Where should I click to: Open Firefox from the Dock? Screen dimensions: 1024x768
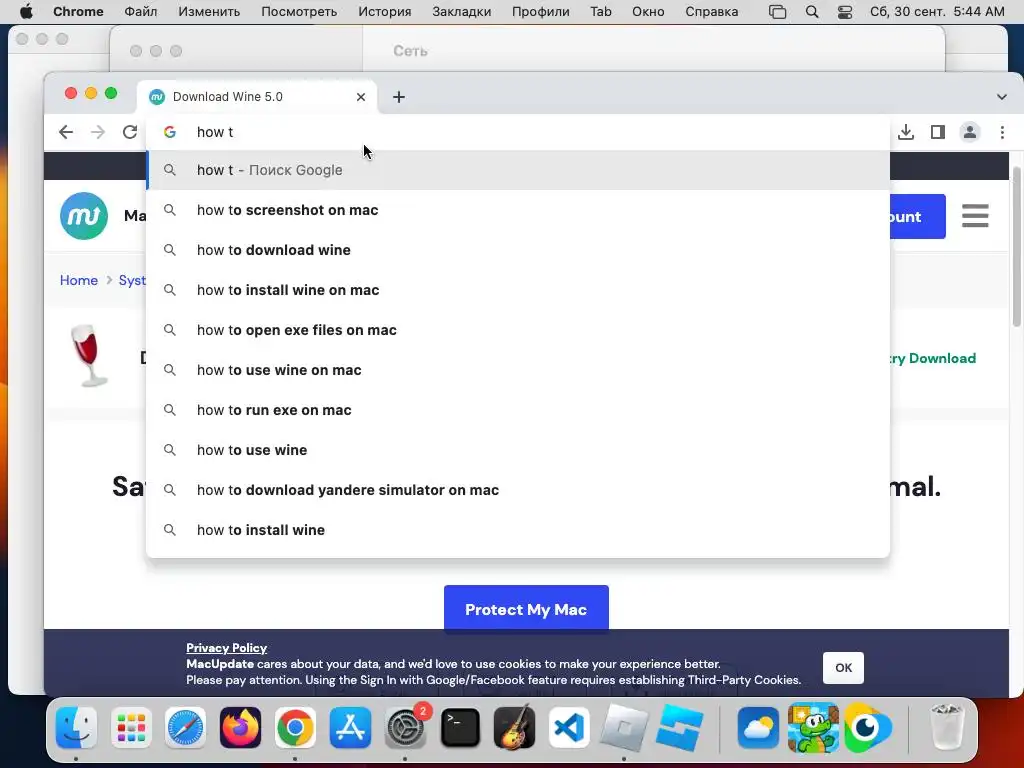(x=240, y=727)
